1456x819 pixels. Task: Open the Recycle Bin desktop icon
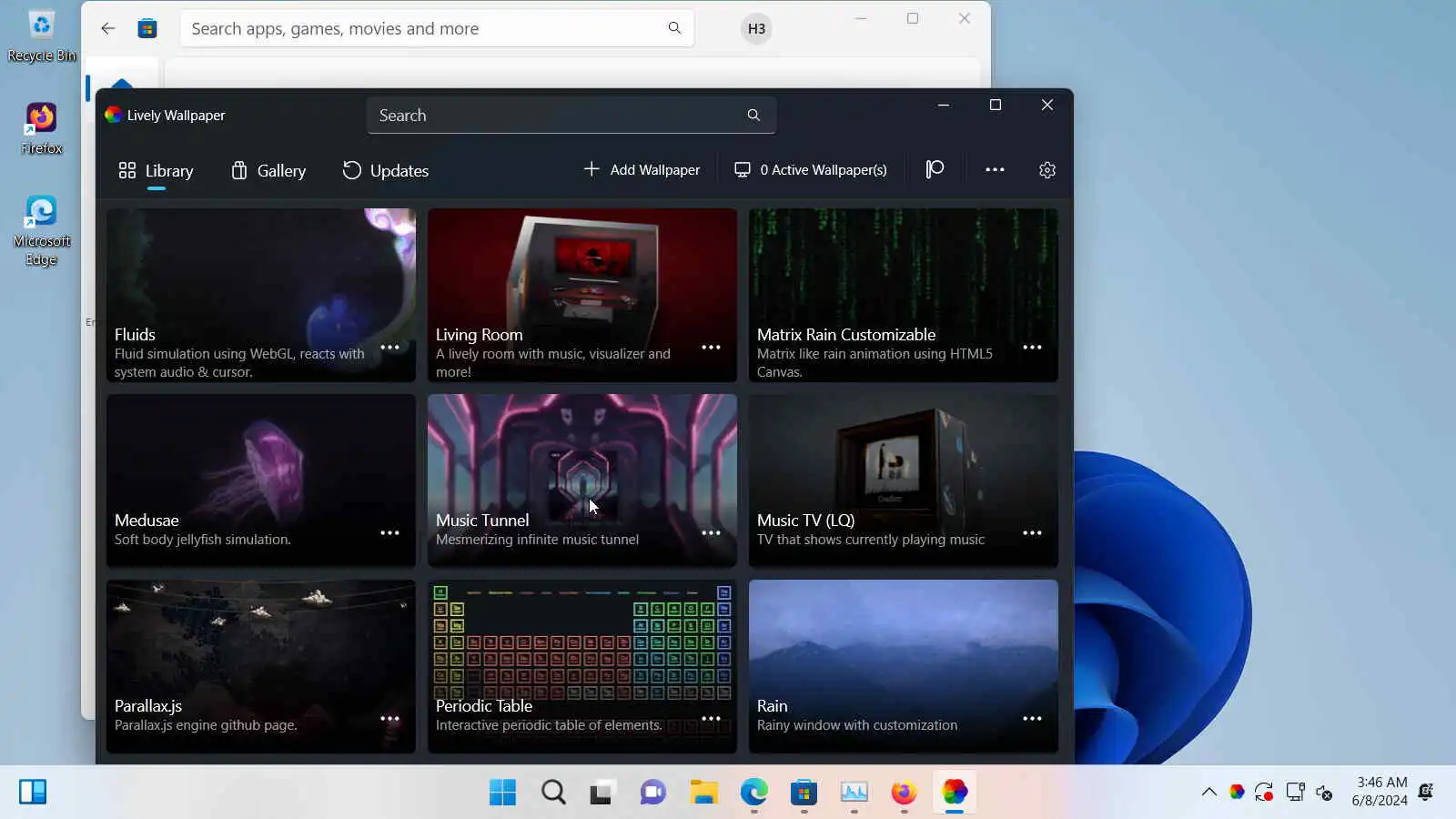tap(42, 36)
